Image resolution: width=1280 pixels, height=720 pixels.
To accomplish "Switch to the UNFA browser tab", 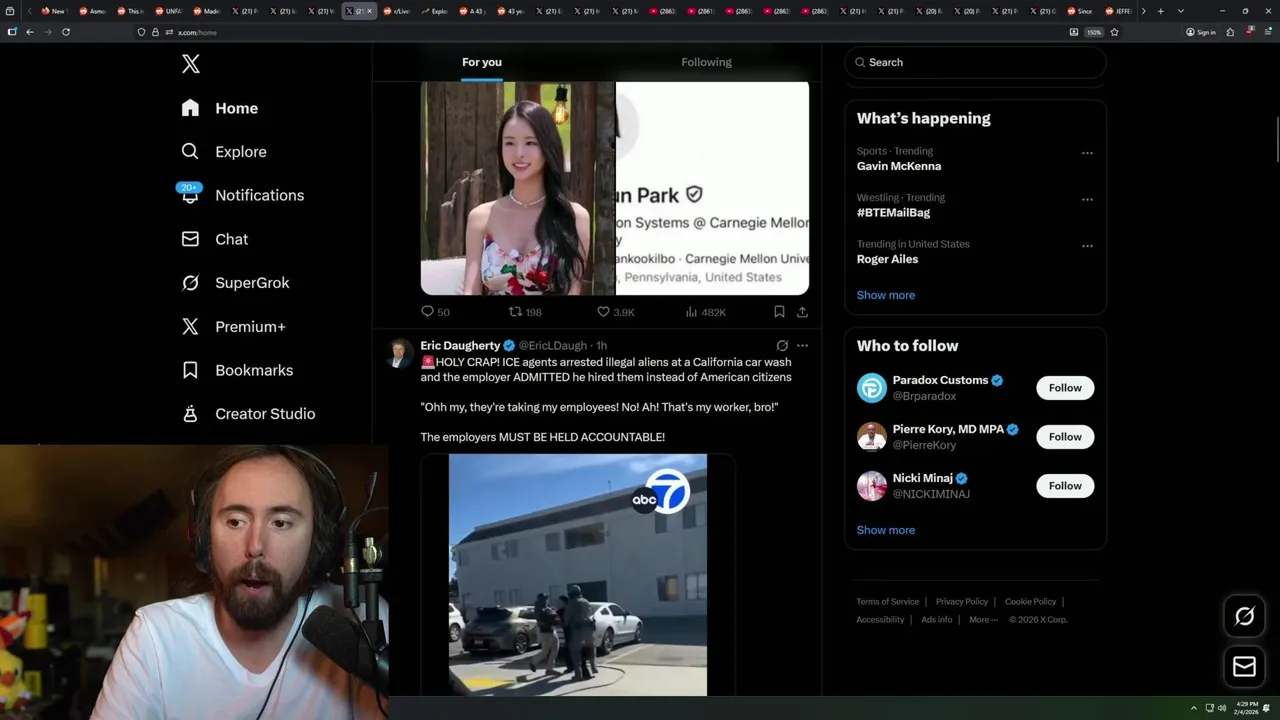I will tap(168, 11).
